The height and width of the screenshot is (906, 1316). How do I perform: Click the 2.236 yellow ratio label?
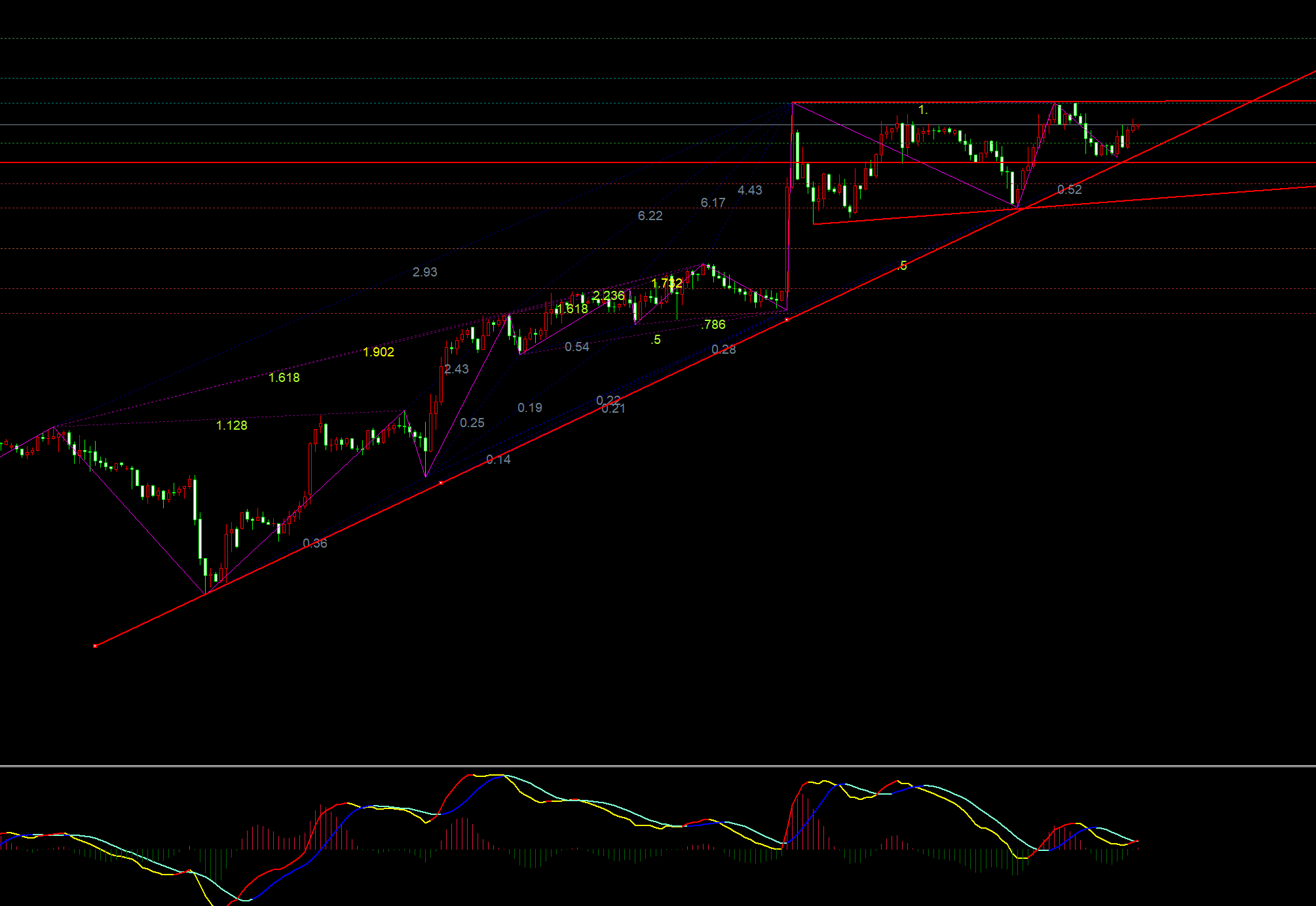(608, 295)
